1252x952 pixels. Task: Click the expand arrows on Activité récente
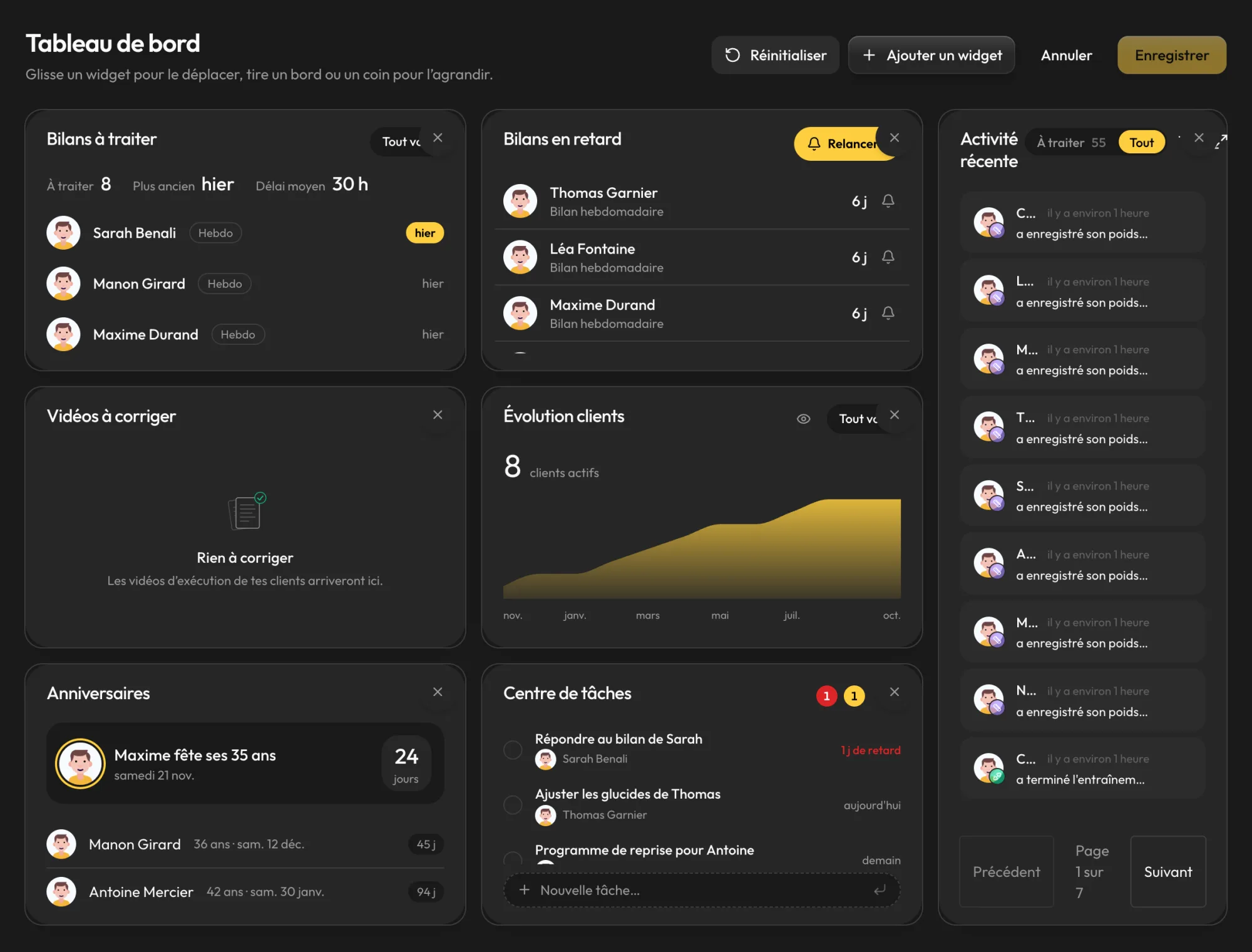(1221, 142)
